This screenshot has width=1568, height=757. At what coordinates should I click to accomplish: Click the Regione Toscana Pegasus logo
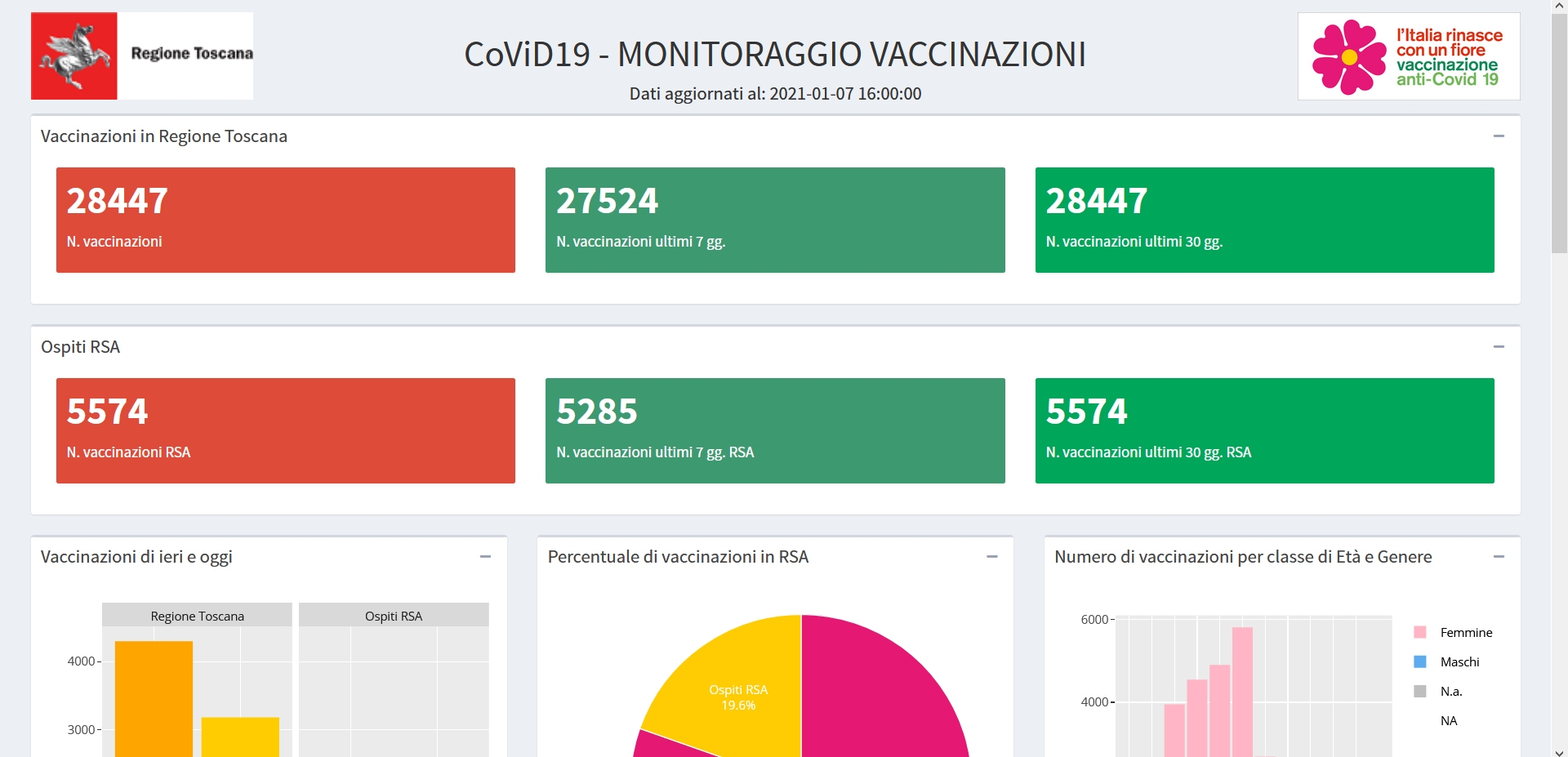point(142,56)
